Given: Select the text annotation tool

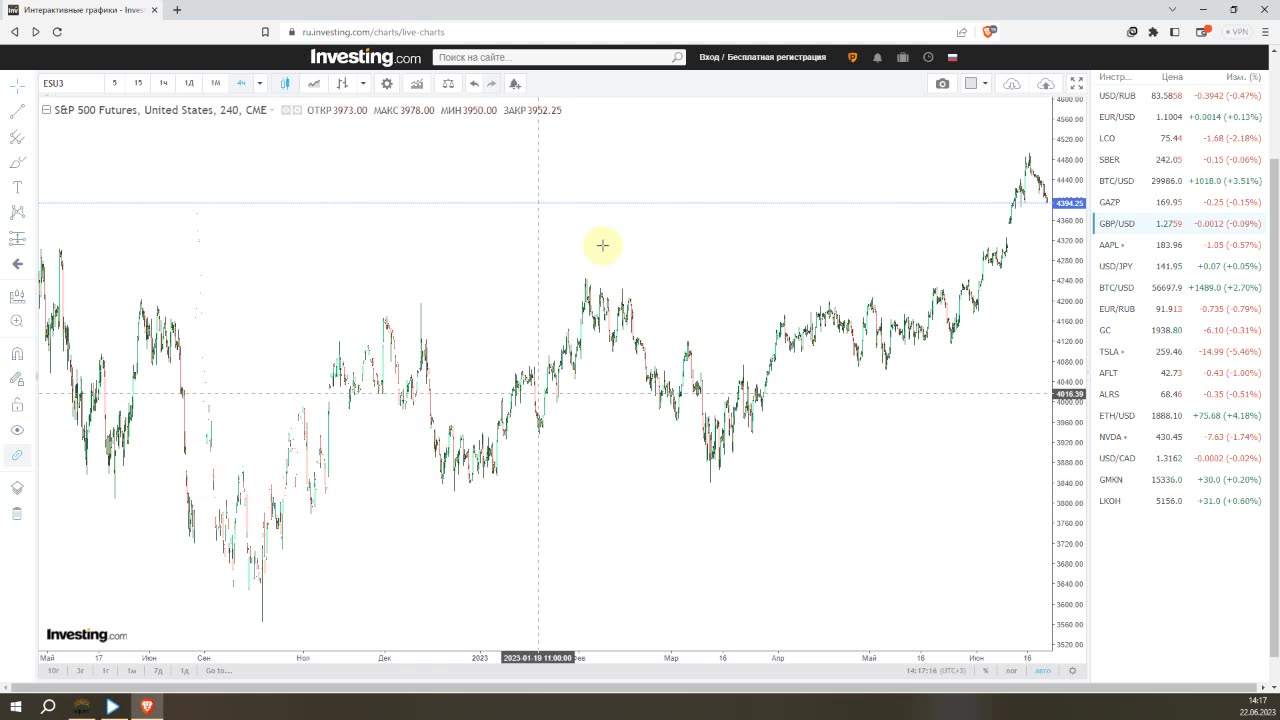Looking at the screenshot, I should tap(17, 187).
